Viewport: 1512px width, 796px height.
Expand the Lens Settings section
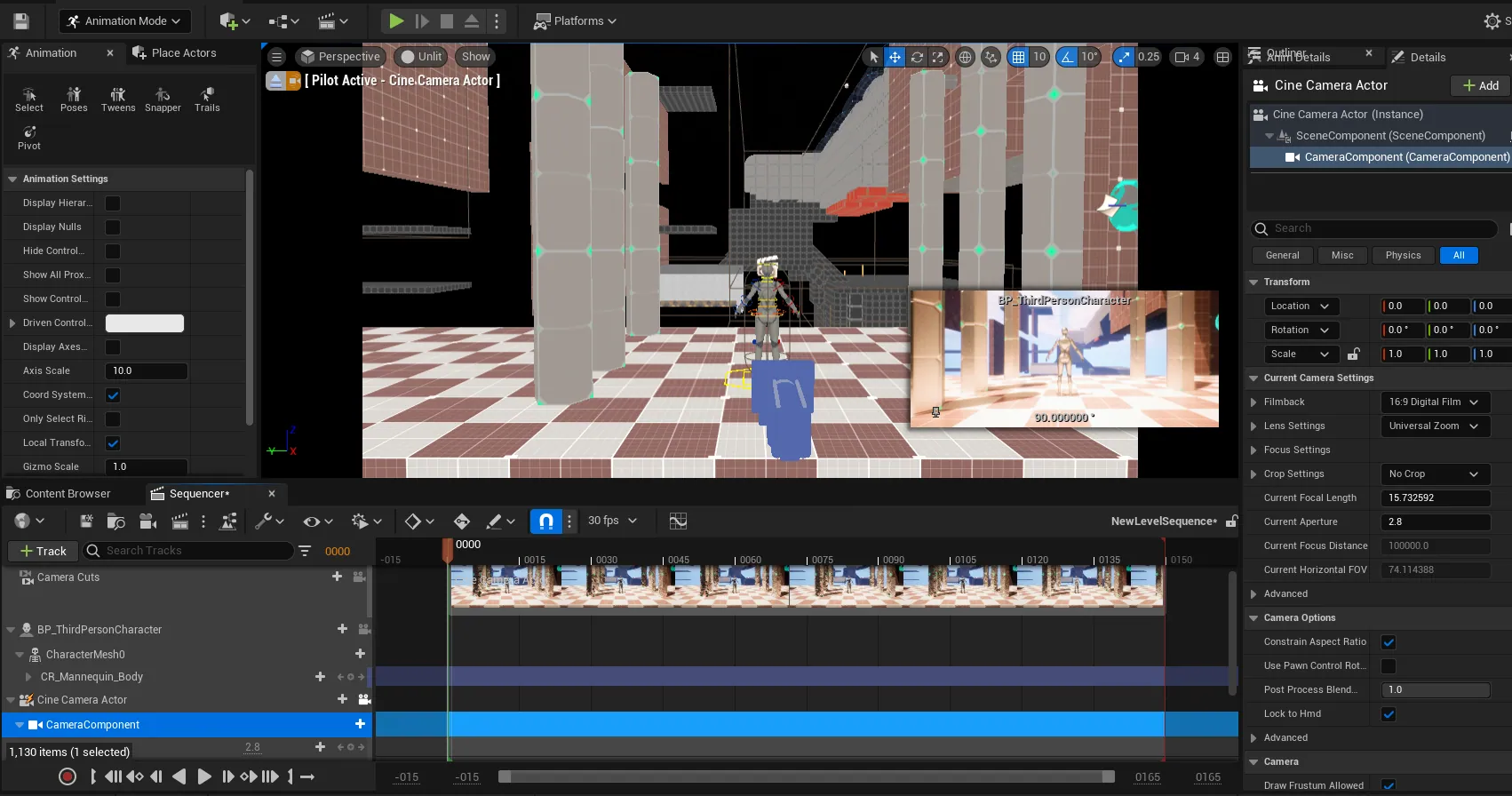pos(1253,426)
